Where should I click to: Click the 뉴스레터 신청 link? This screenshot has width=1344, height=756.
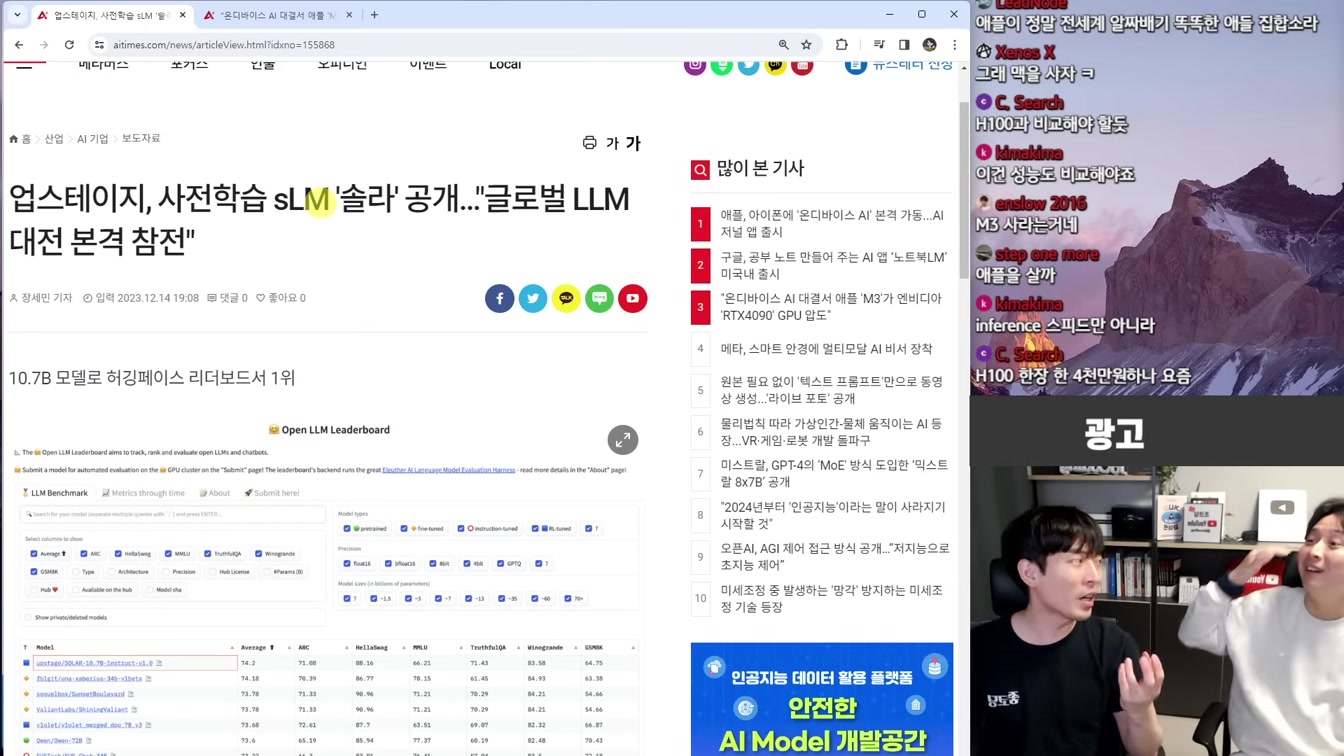[x=899, y=66]
